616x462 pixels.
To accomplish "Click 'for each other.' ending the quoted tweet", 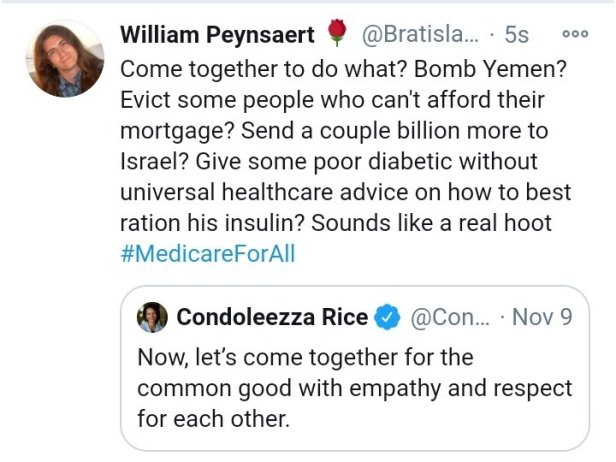I will tap(214, 419).
